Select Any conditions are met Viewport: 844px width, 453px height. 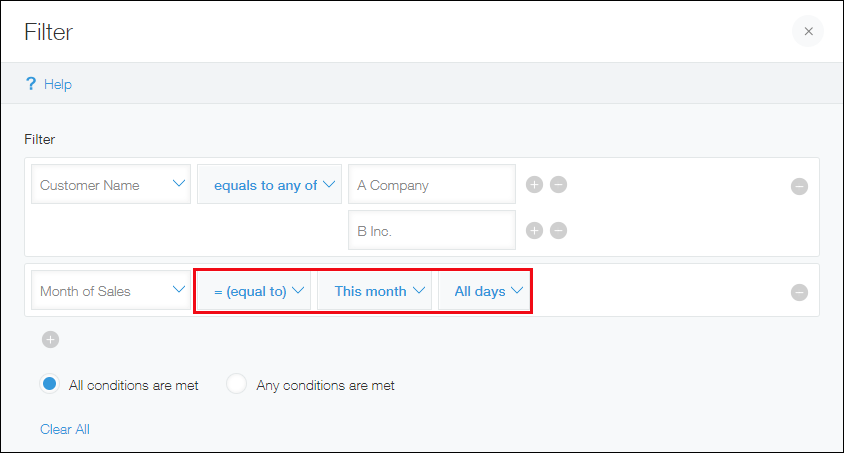point(237,384)
